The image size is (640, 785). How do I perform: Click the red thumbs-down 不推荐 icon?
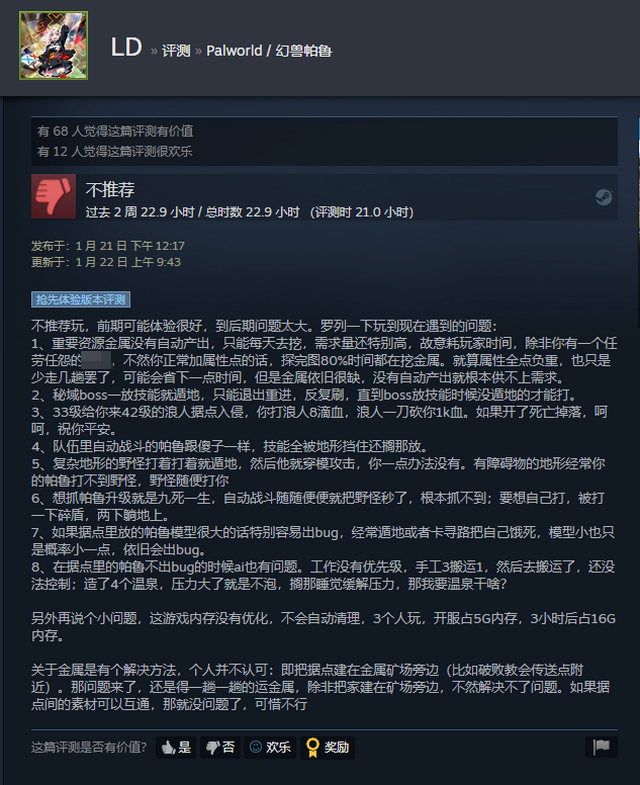tap(54, 196)
